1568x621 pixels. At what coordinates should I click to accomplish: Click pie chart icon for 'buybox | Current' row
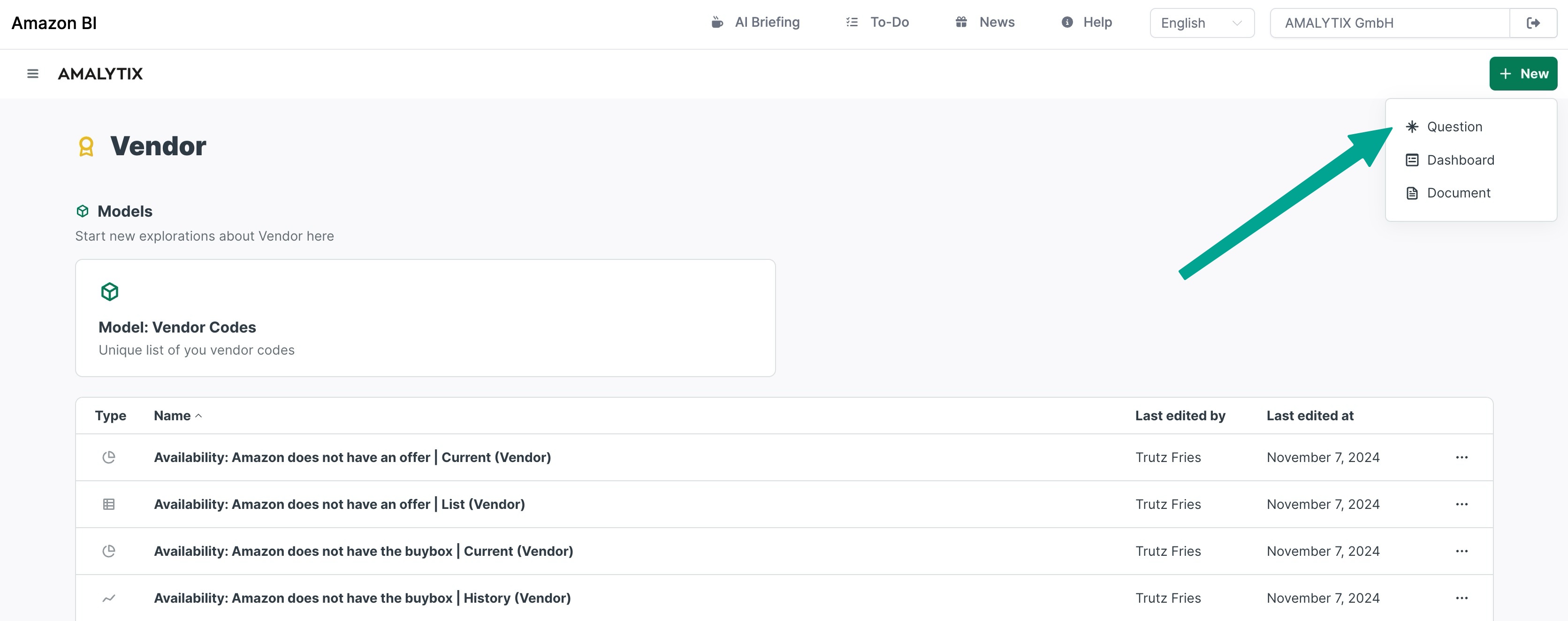point(109,551)
